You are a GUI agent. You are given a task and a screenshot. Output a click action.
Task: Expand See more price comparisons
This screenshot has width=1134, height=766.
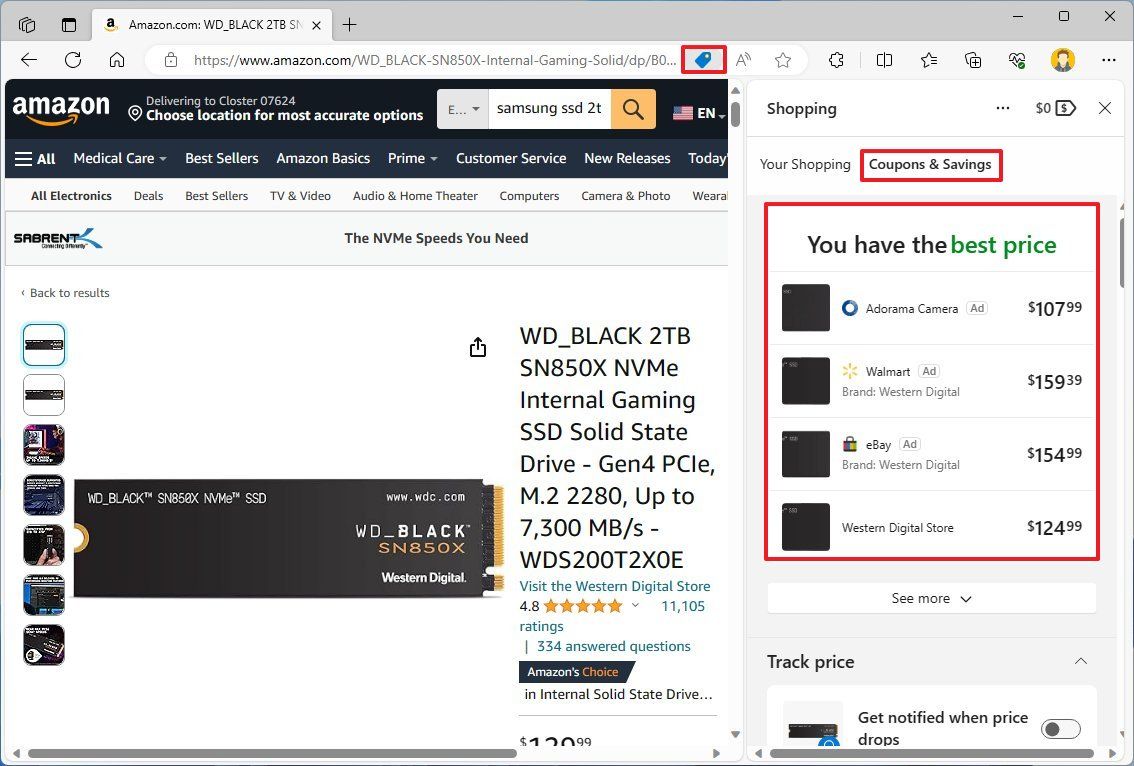click(x=930, y=598)
